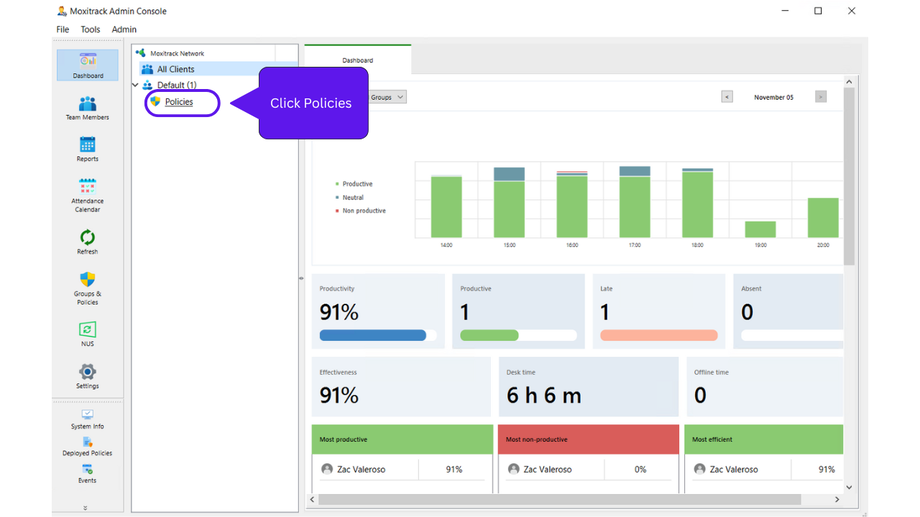Open Groups & Policies shield icon

click(x=87, y=286)
